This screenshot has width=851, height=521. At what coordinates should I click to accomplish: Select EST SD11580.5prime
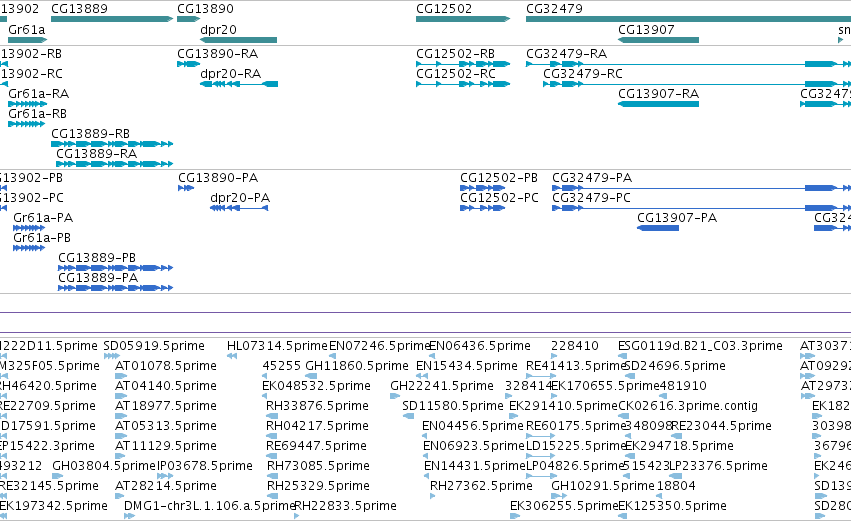click(453, 406)
